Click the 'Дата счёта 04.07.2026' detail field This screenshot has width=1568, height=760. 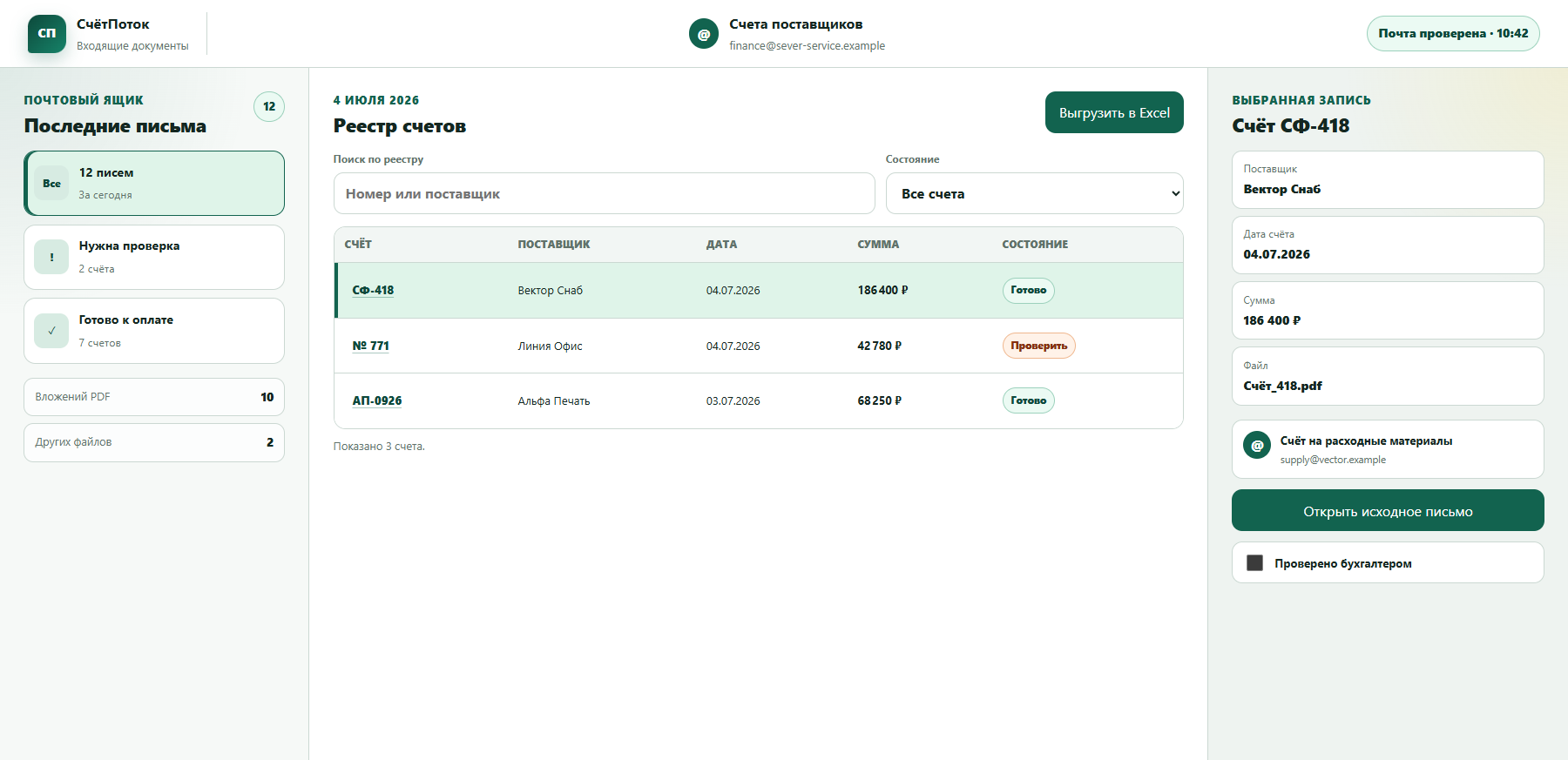pyautogui.click(x=1388, y=245)
